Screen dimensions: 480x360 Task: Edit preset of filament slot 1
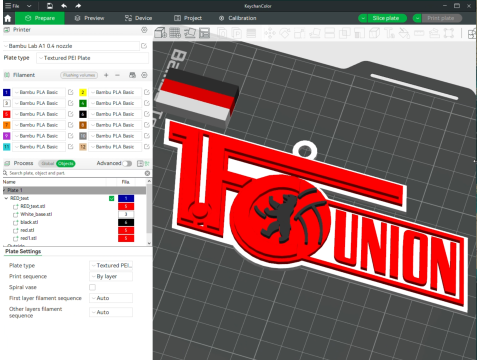click(71, 92)
